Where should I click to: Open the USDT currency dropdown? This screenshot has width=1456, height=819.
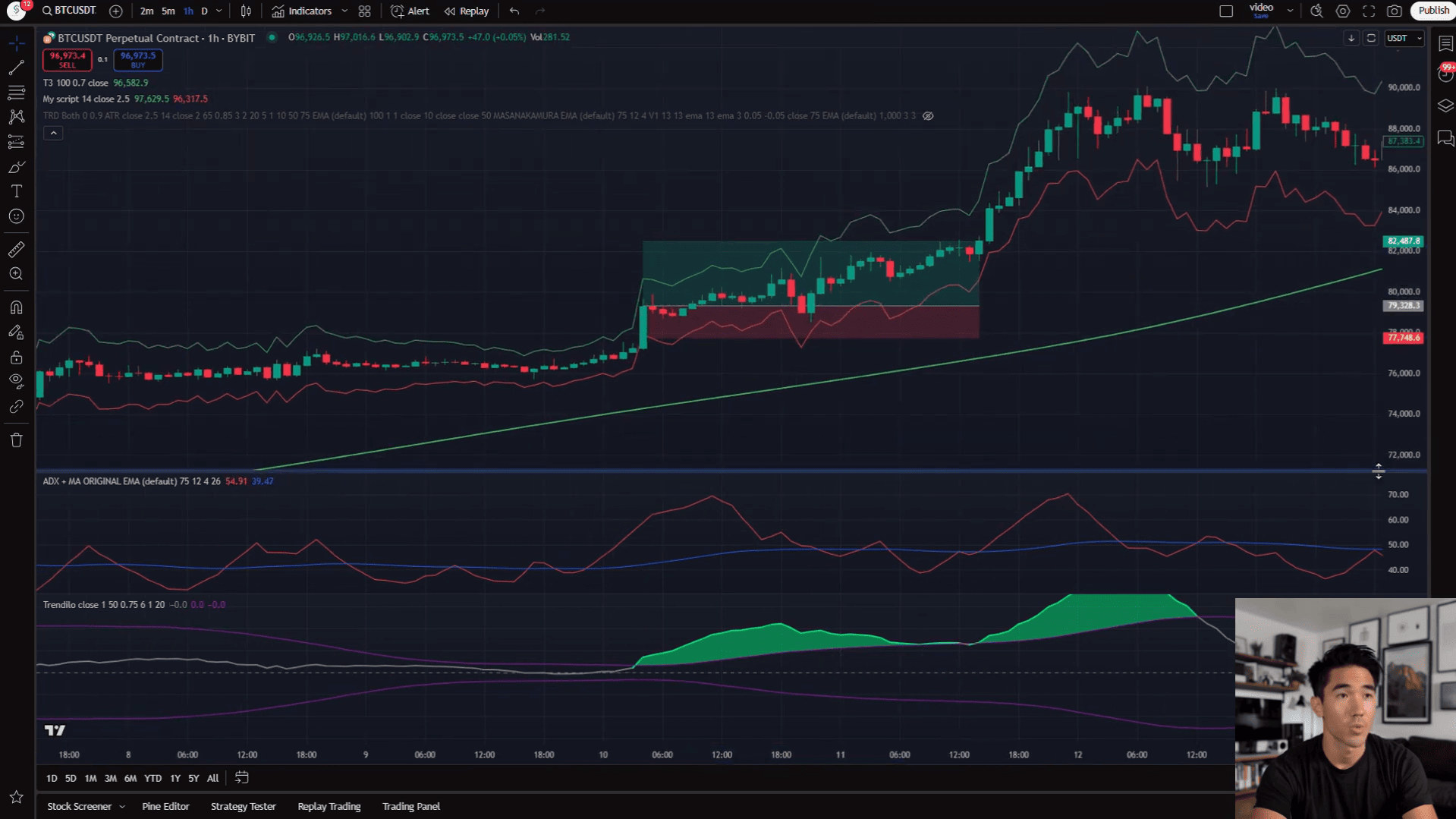tap(1404, 38)
